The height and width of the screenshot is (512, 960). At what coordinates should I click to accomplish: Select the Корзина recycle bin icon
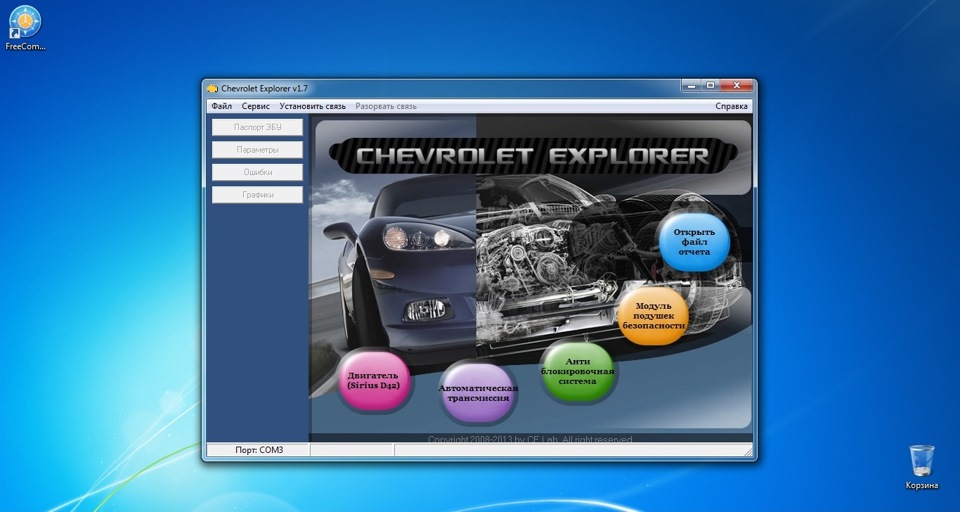pyautogui.click(x=921, y=468)
